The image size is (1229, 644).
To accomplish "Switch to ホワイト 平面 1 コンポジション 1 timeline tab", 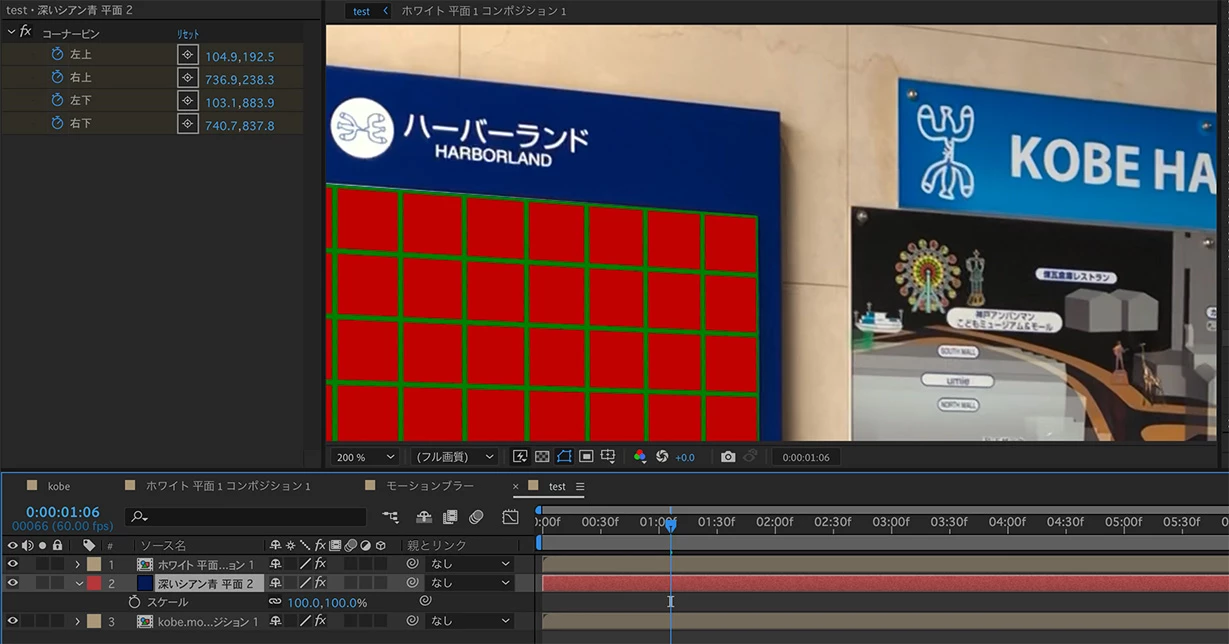I will (x=228, y=486).
